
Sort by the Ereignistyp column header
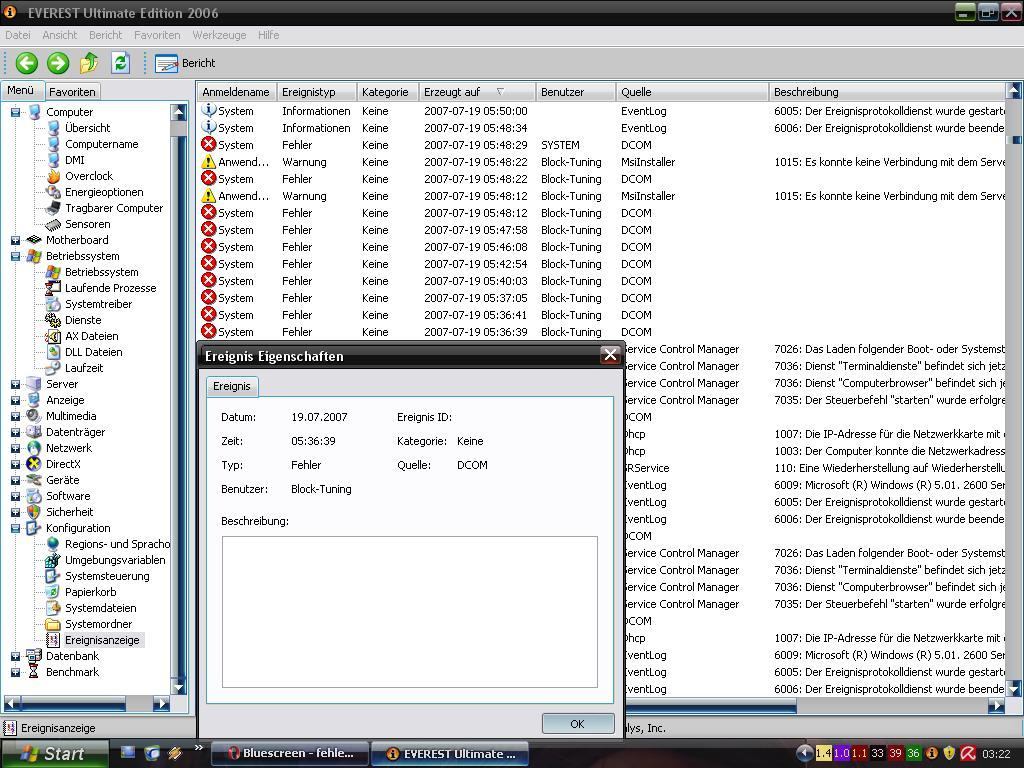317,92
